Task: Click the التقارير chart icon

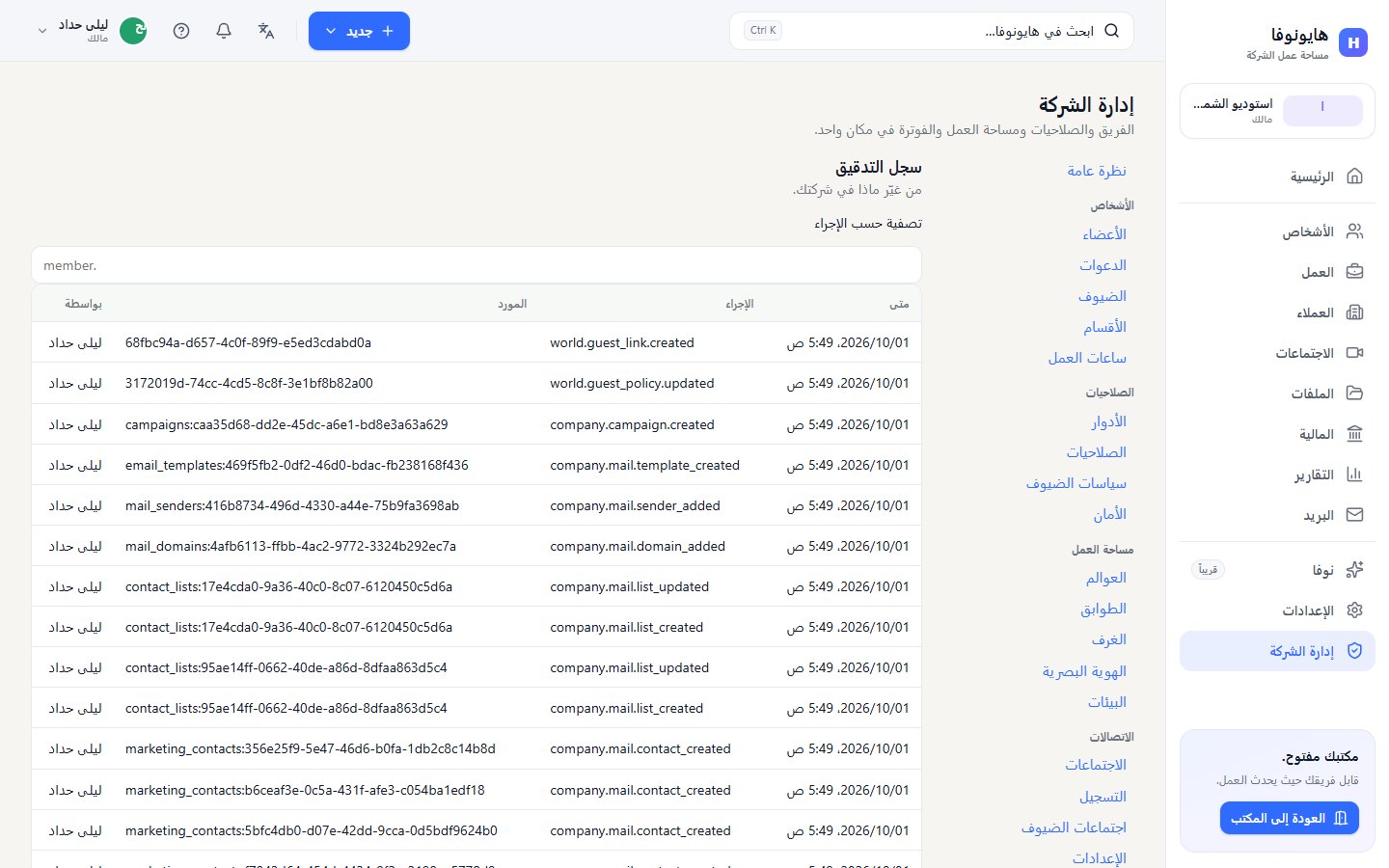Action: click(x=1354, y=475)
